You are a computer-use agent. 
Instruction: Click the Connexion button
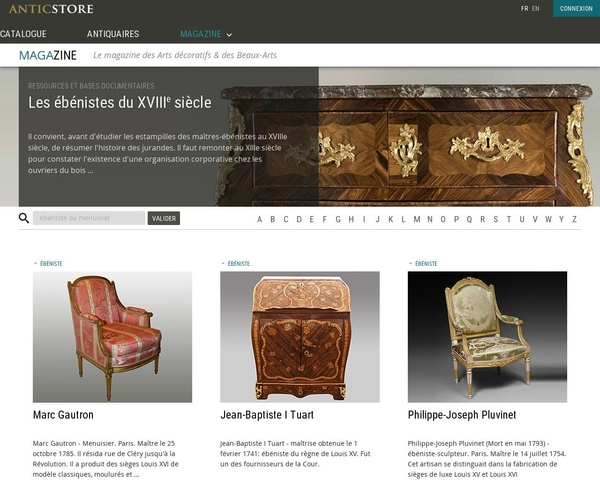[576, 8]
